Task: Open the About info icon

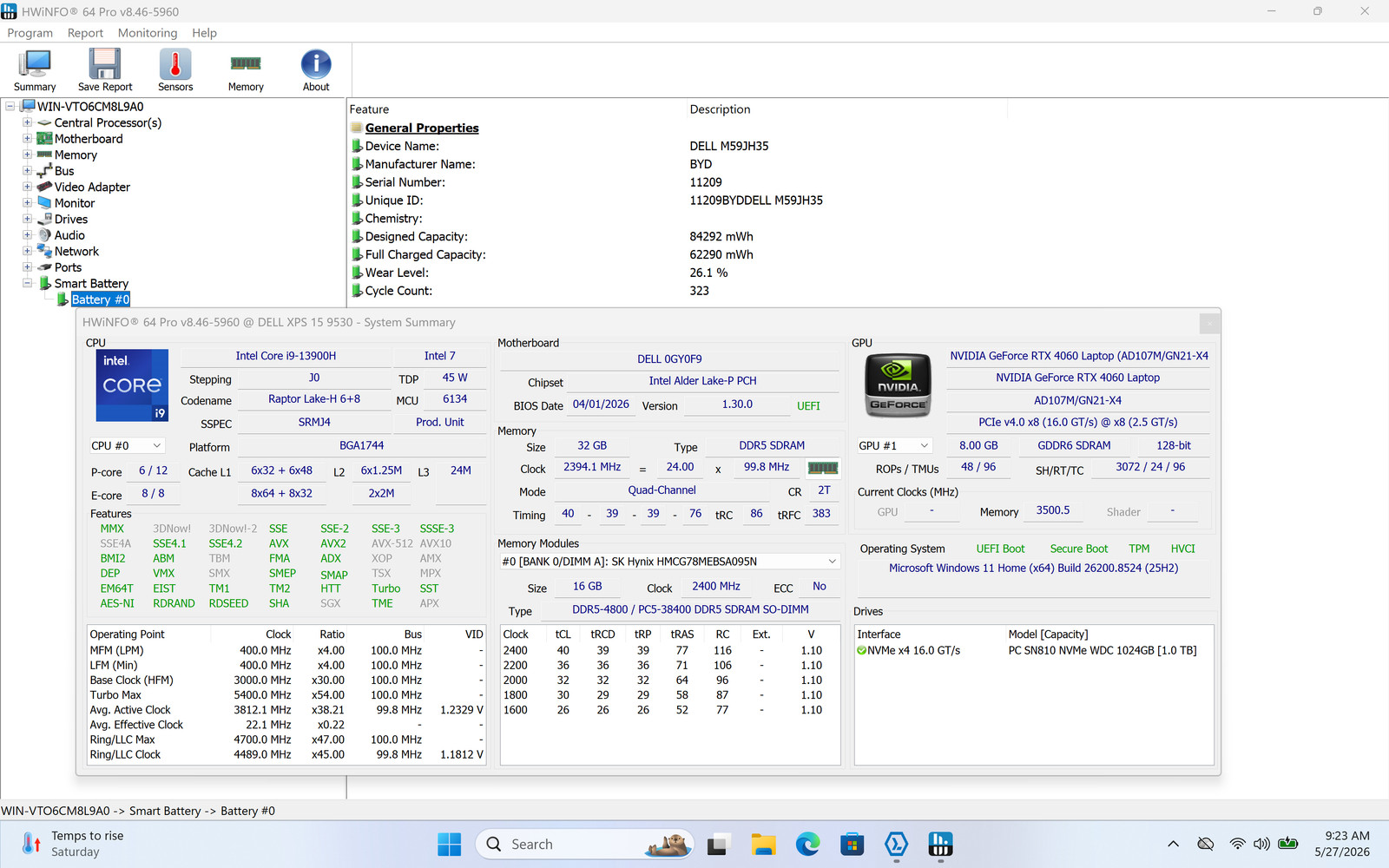Action: (316, 70)
